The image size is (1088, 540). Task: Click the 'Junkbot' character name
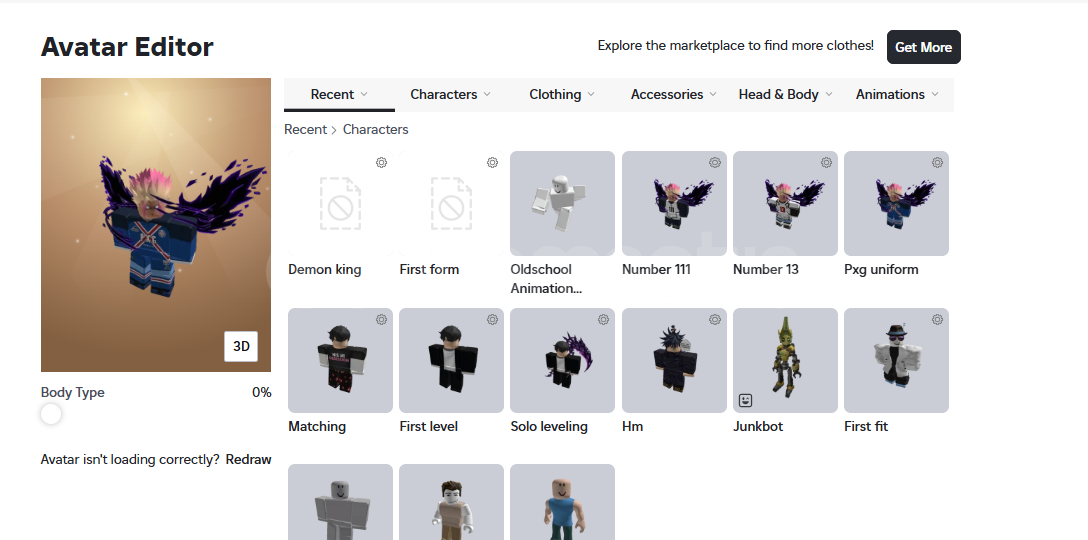758,426
